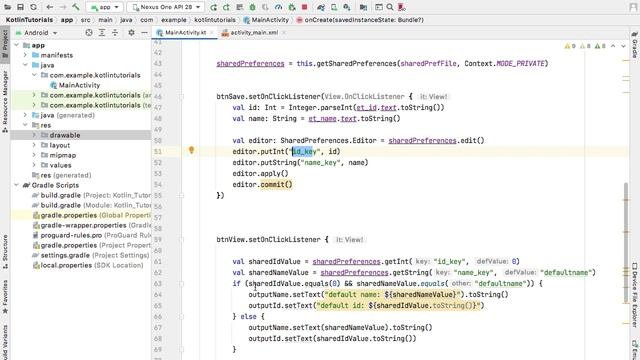
Task: Collapse the java folder node
Action: point(25,65)
